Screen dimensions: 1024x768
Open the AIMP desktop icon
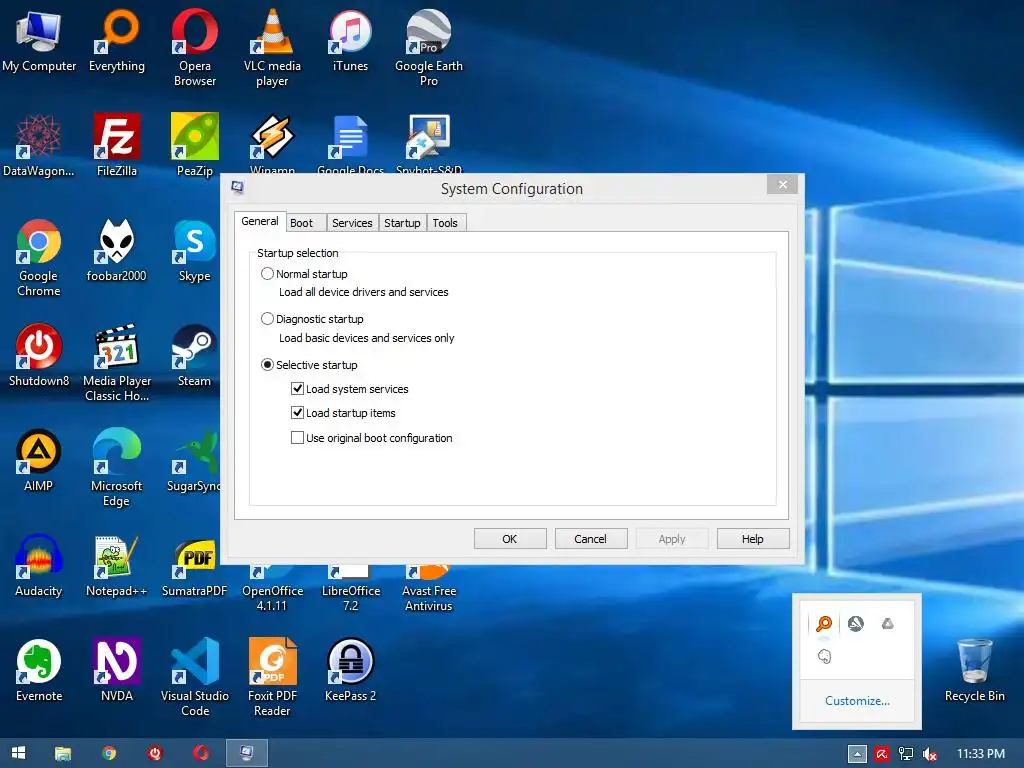point(39,460)
